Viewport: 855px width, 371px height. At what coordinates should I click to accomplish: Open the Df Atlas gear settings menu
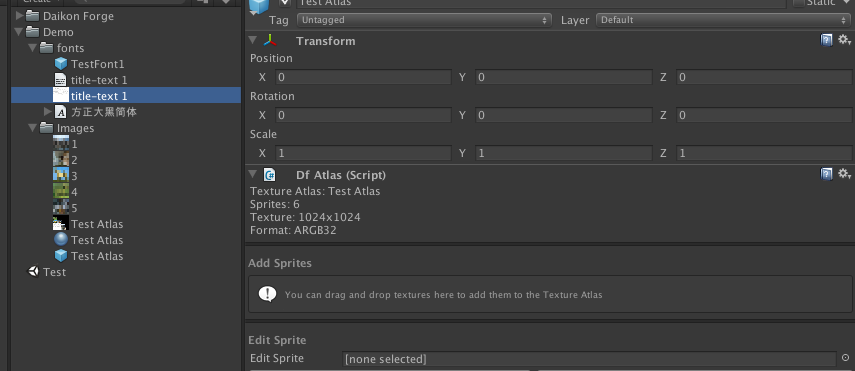pyautogui.click(x=844, y=173)
